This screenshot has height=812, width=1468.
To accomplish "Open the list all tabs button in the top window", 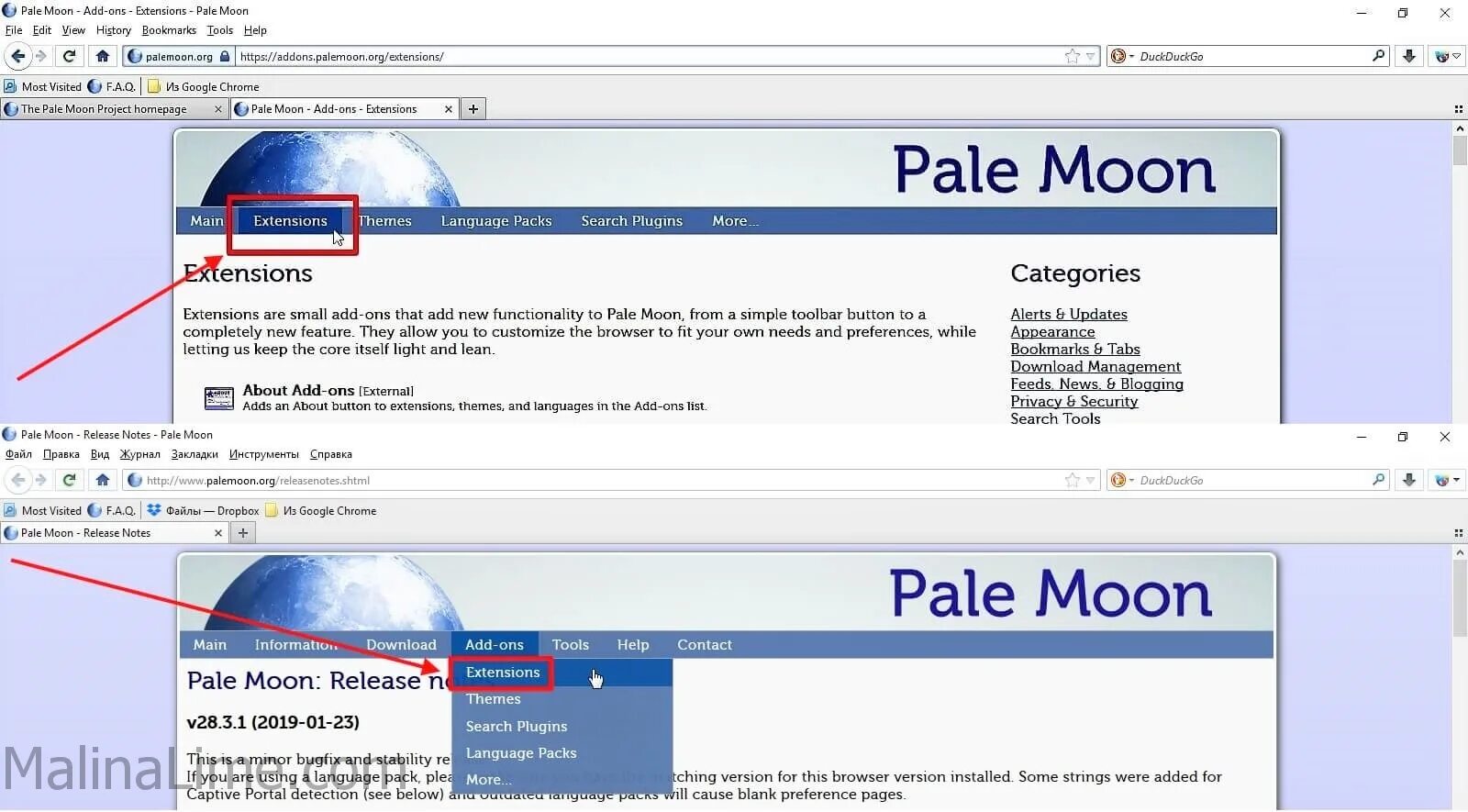I will click(x=1458, y=109).
